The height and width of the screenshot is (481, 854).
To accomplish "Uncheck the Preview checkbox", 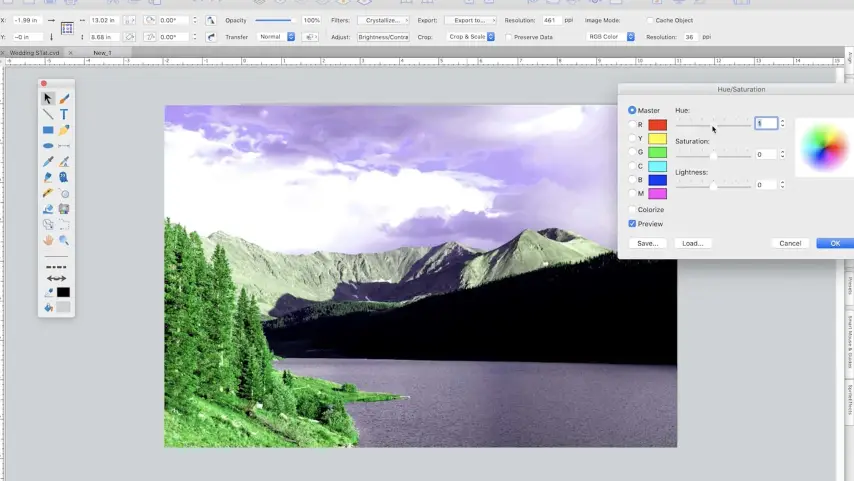I will (x=632, y=224).
